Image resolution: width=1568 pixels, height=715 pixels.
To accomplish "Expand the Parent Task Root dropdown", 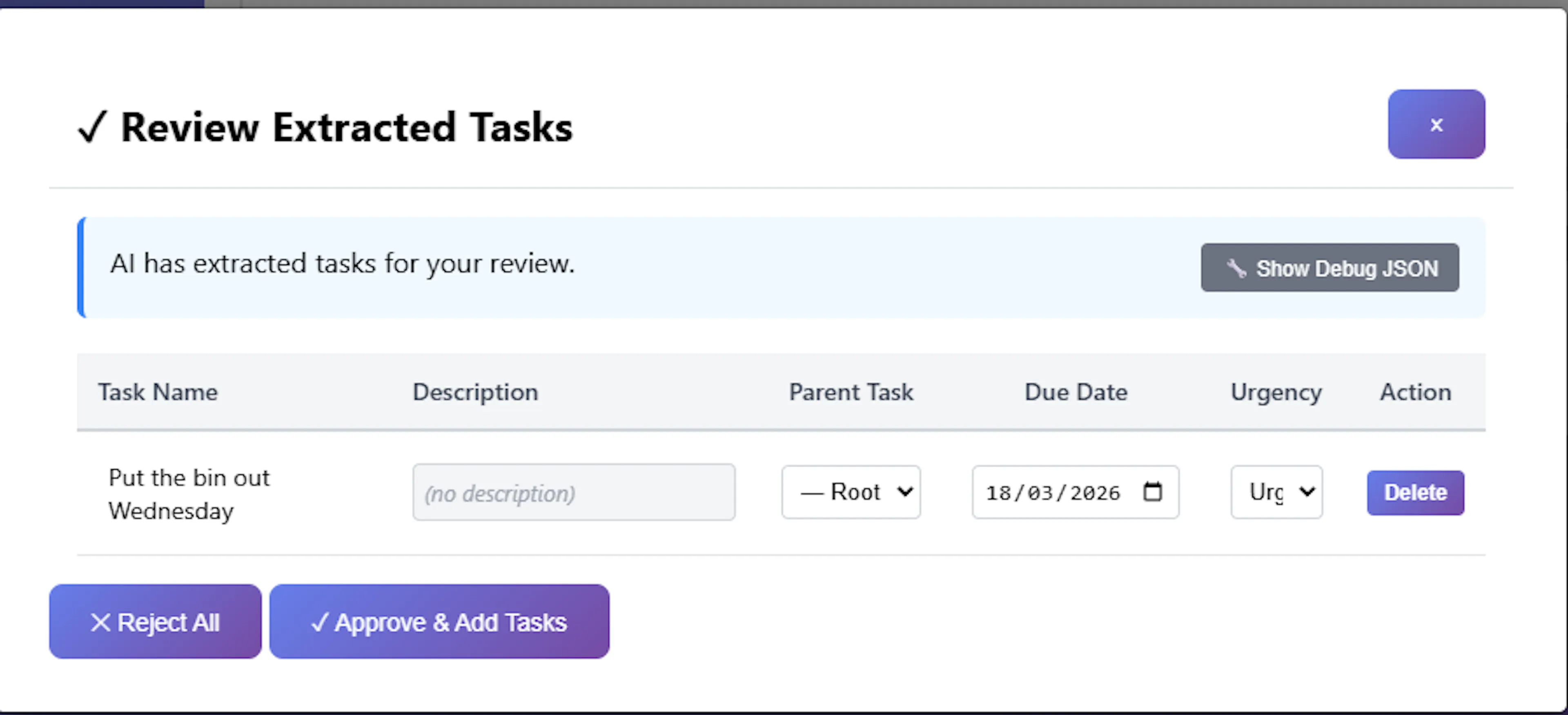I will pyautogui.click(x=851, y=492).
